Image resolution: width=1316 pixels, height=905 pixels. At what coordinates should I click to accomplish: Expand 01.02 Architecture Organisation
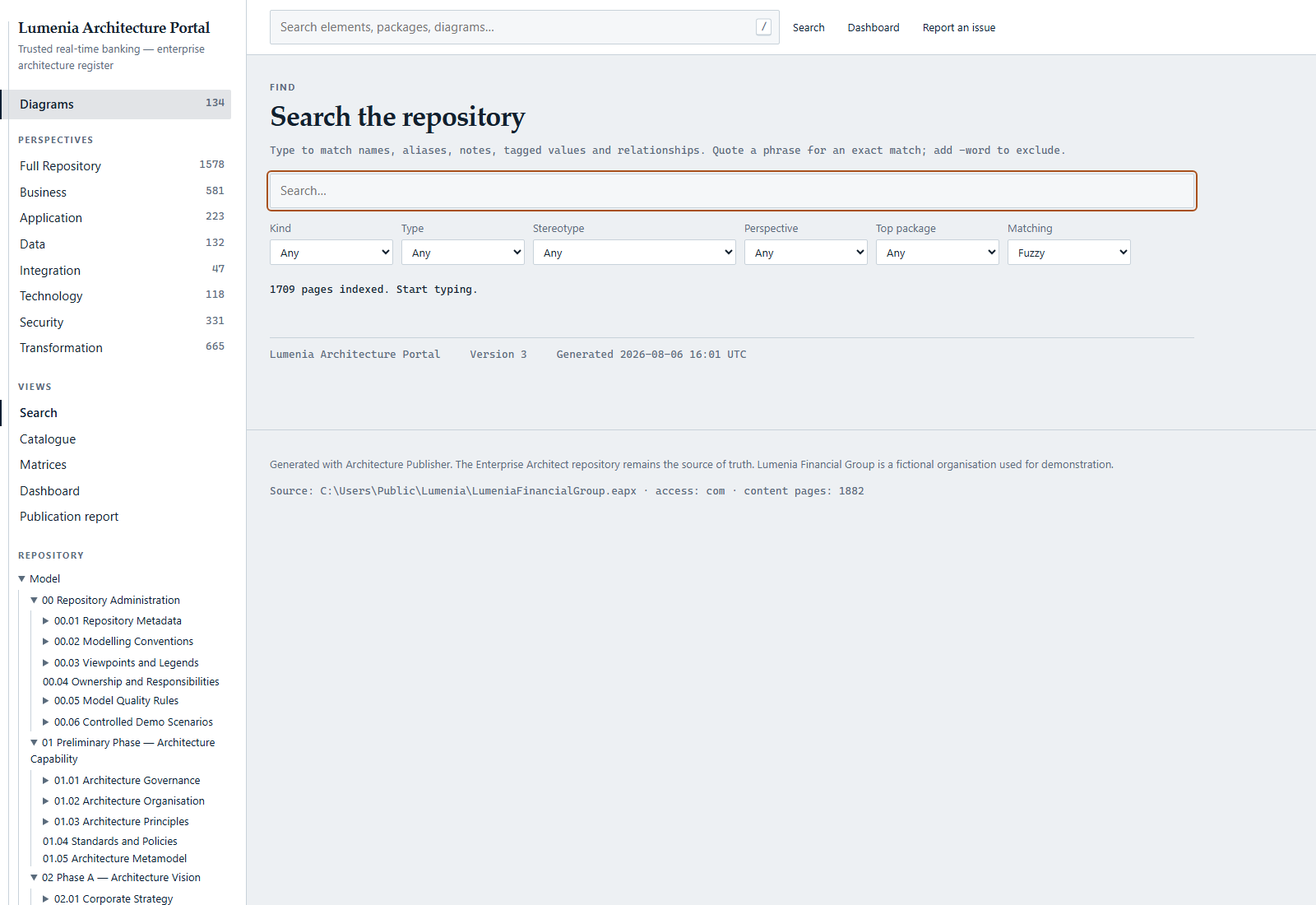[46, 801]
